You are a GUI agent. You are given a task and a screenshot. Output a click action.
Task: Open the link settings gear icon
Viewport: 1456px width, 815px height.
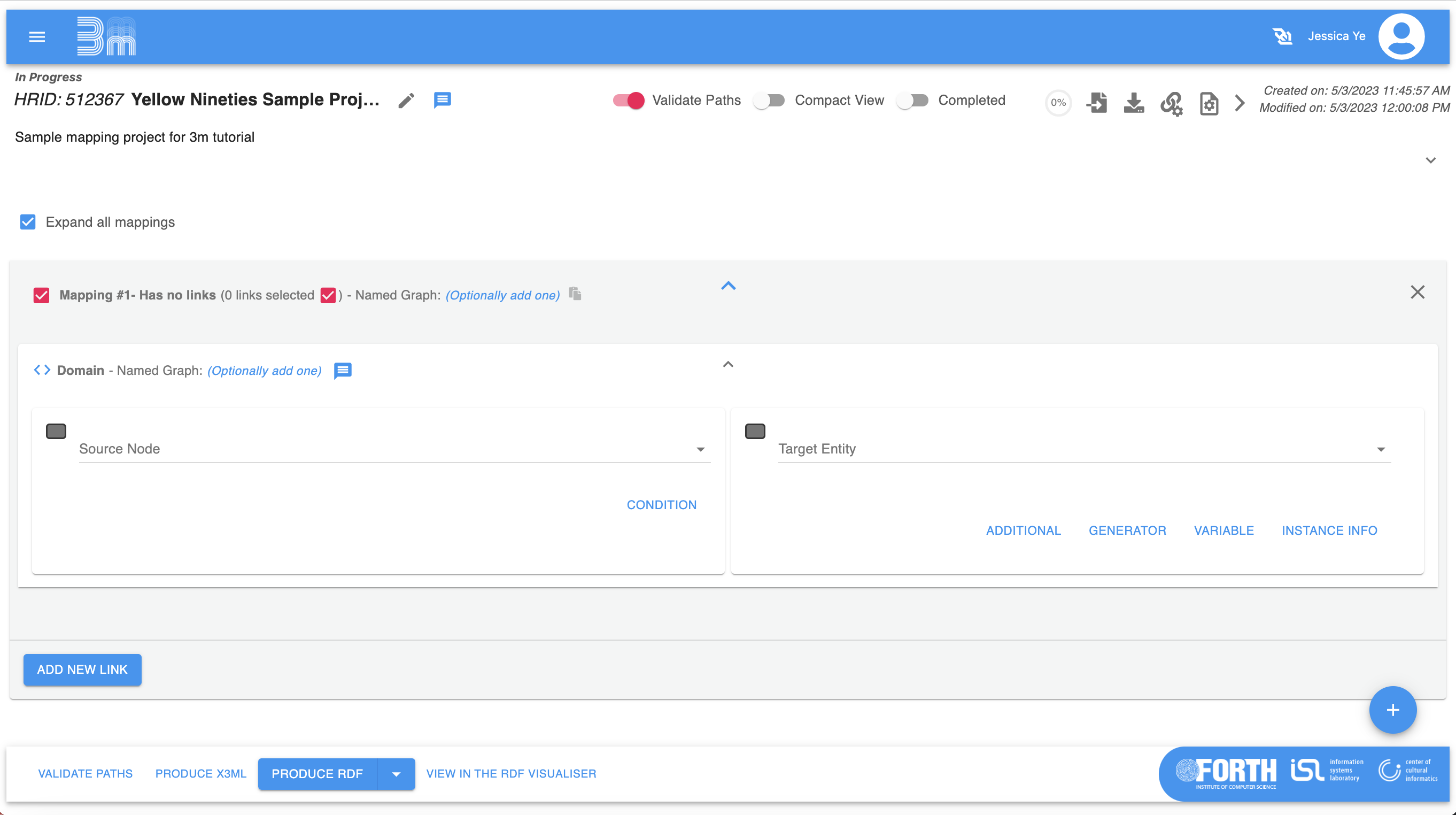pyautogui.click(x=1172, y=104)
